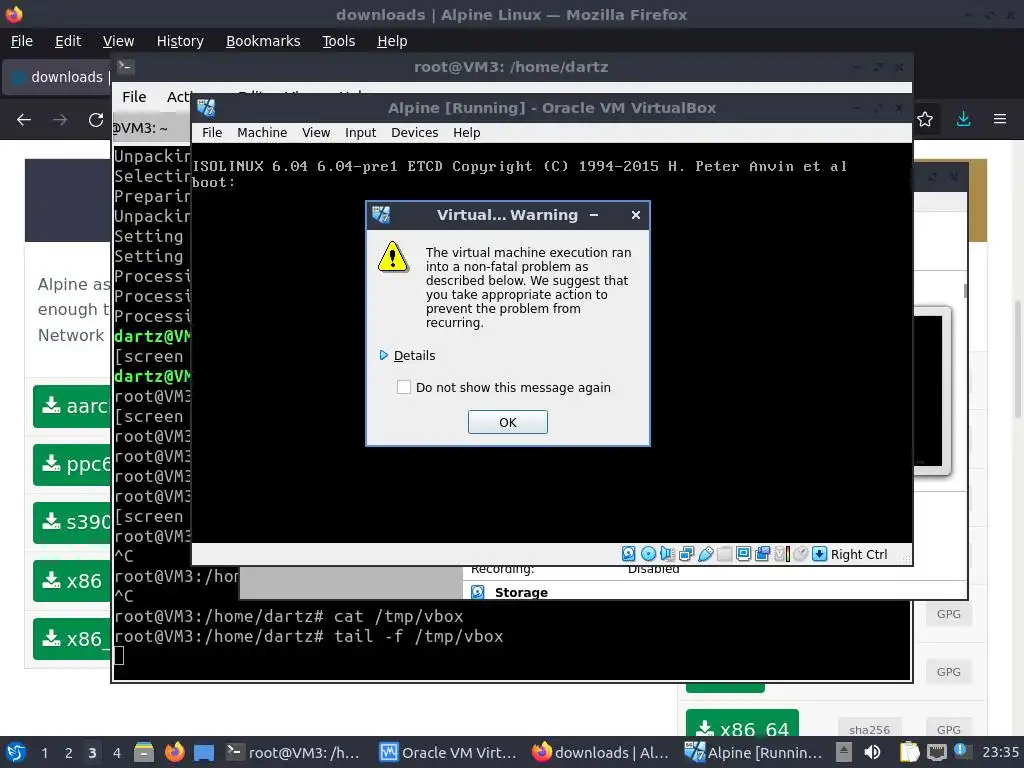
Task: Click the Firefox back arrow button
Action: click(24, 120)
